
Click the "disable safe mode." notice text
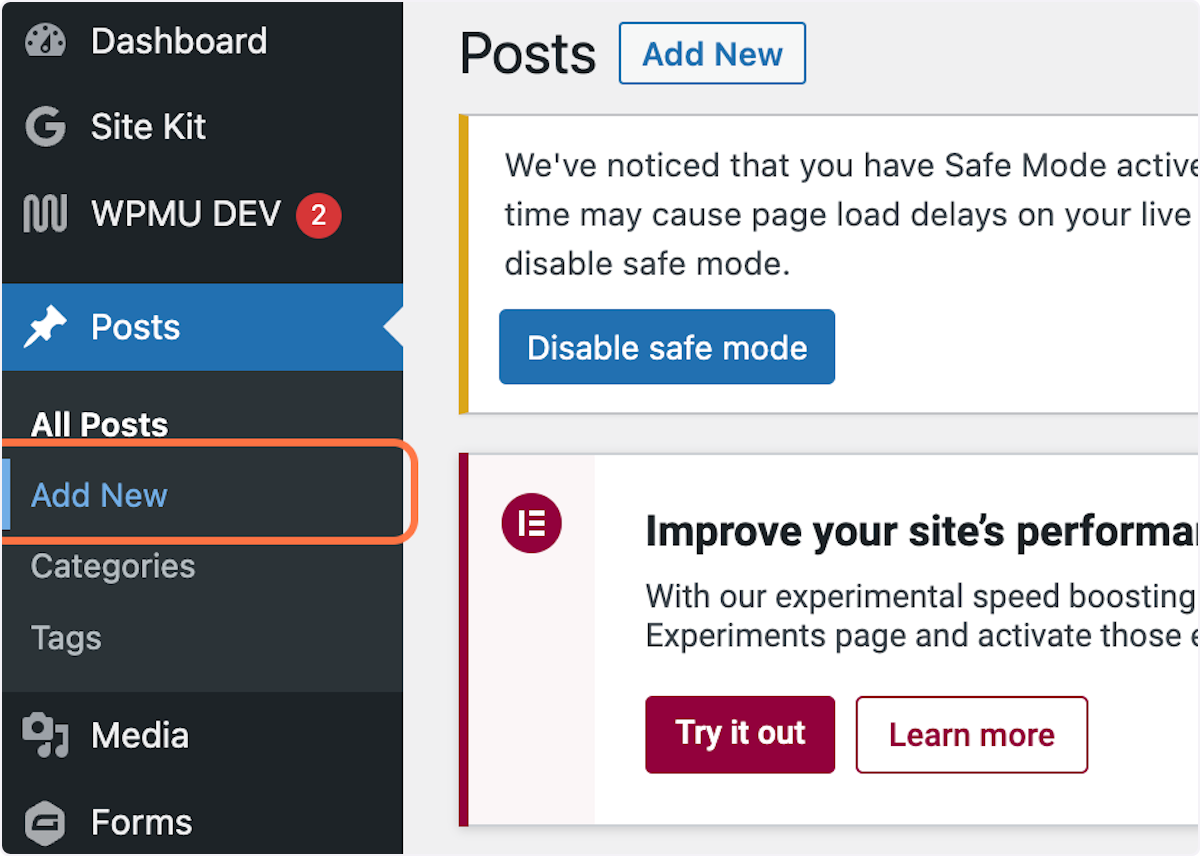pyautogui.click(x=647, y=263)
